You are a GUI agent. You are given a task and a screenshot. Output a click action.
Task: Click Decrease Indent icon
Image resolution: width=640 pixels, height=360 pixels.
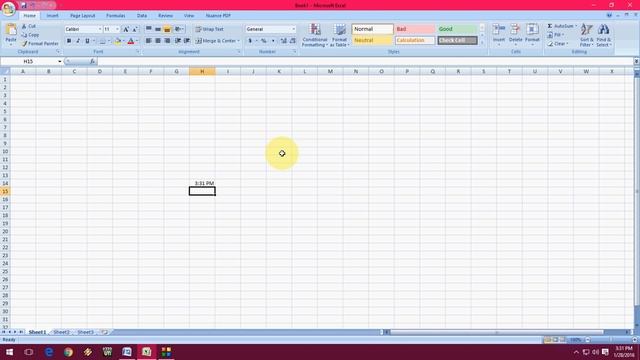click(x=178, y=41)
